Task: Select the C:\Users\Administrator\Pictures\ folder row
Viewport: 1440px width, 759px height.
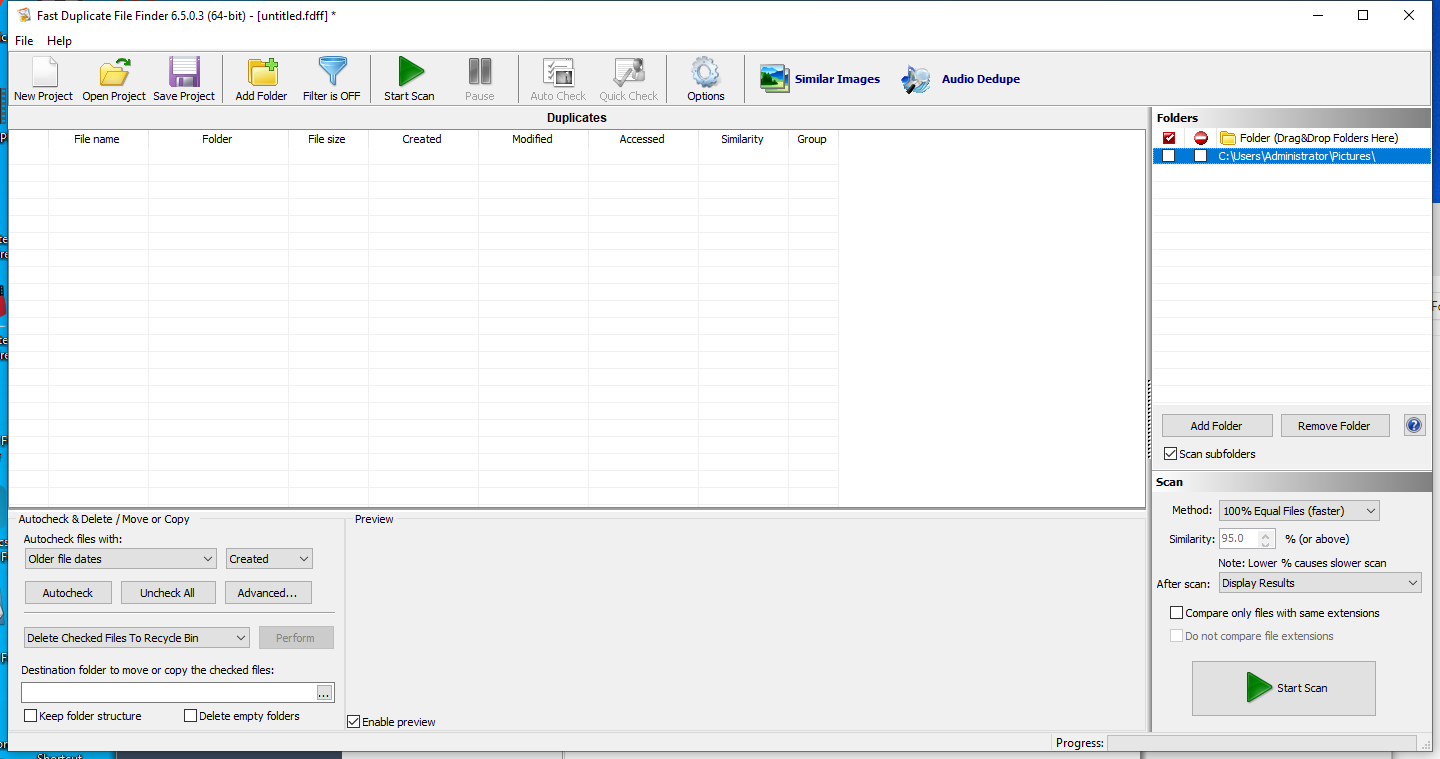Action: (x=1292, y=156)
